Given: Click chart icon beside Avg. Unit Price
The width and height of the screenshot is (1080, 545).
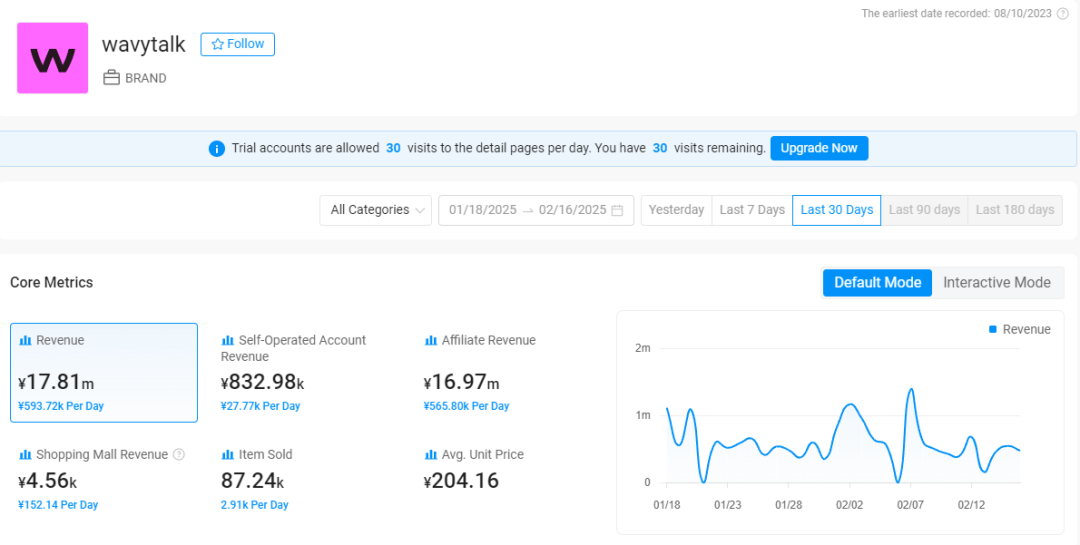Looking at the screenshot, I should coord(430,455).
